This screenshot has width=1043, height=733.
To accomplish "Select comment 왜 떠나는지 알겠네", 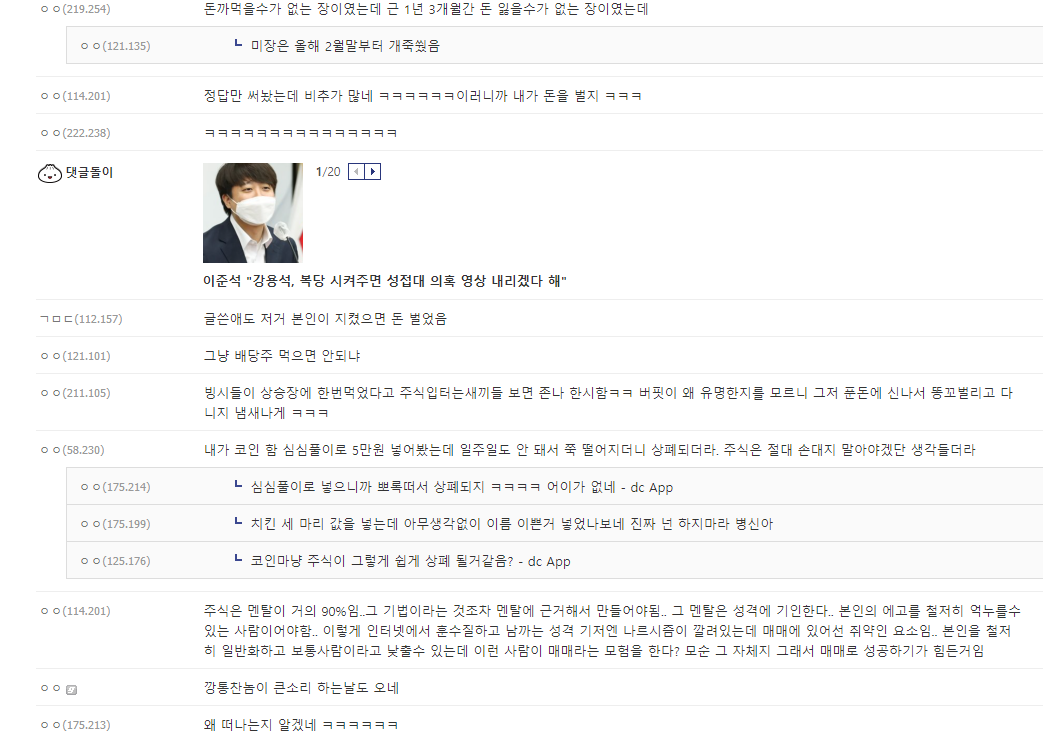I will (301, 725).
